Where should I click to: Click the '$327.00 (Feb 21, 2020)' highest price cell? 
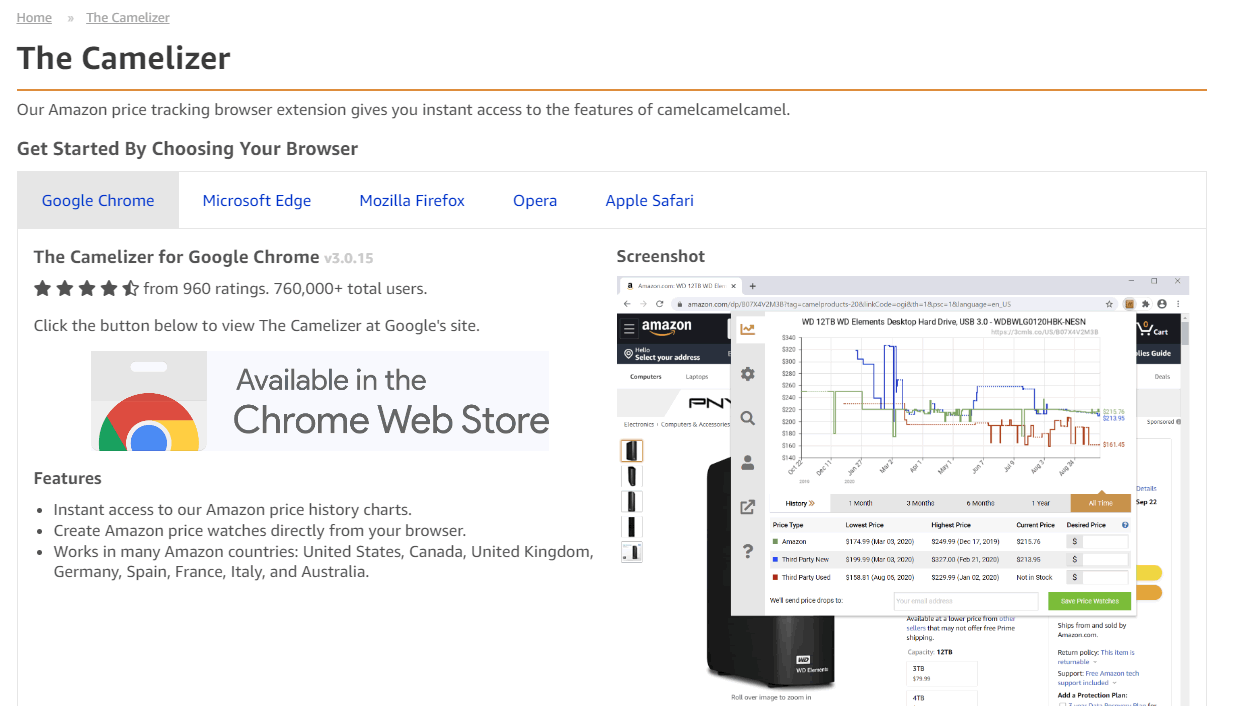point(965,559)
